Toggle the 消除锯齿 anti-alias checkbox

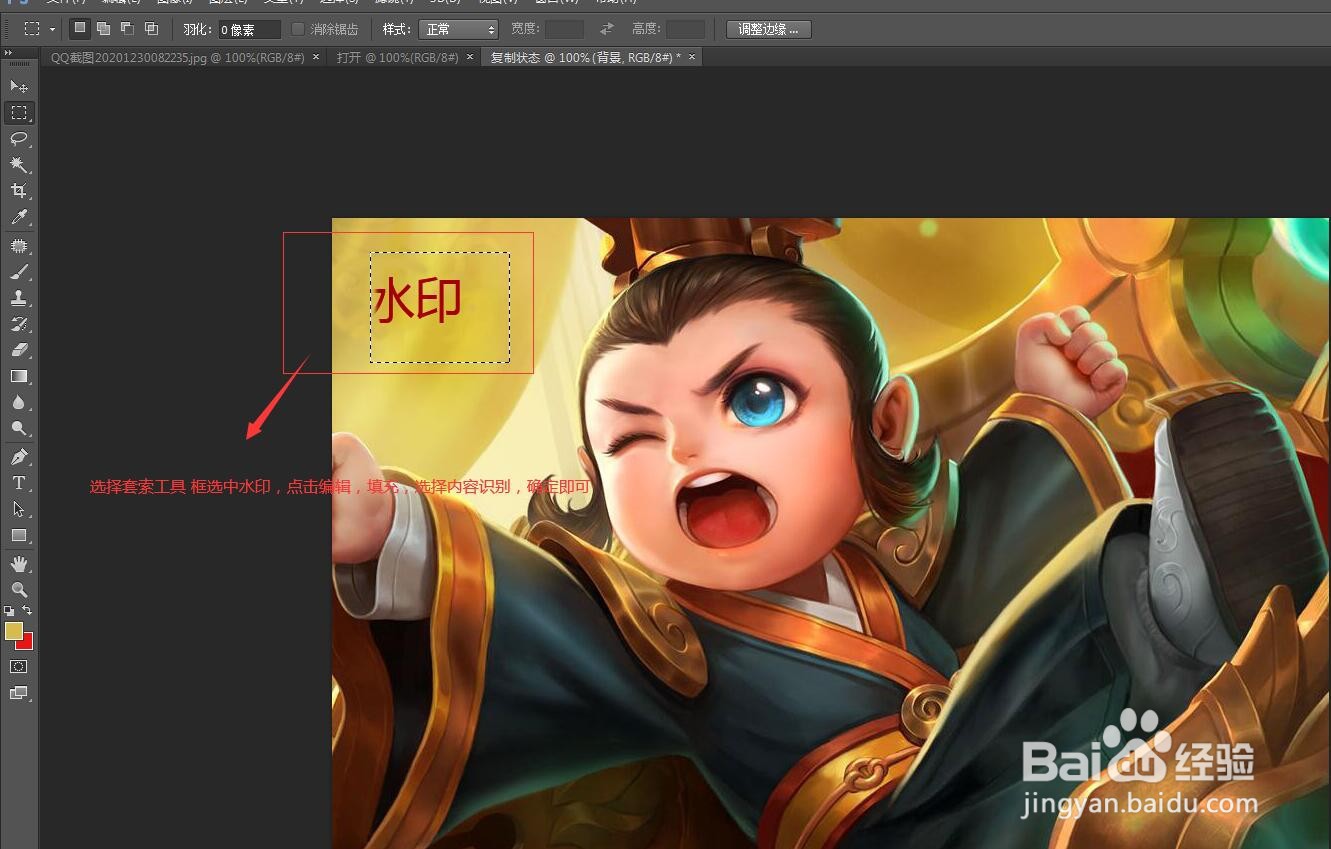pos(298,29)
